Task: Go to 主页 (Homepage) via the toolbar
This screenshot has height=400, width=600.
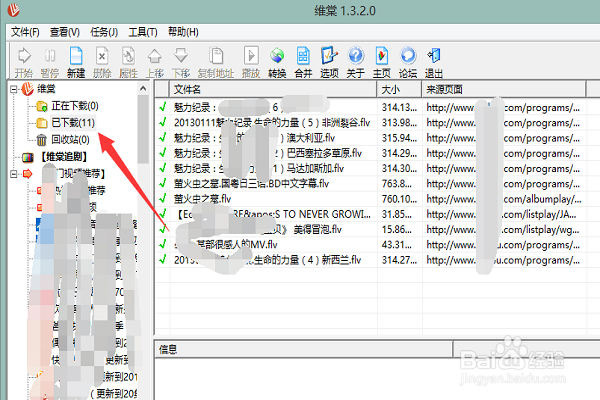Action: coord(382,62)
